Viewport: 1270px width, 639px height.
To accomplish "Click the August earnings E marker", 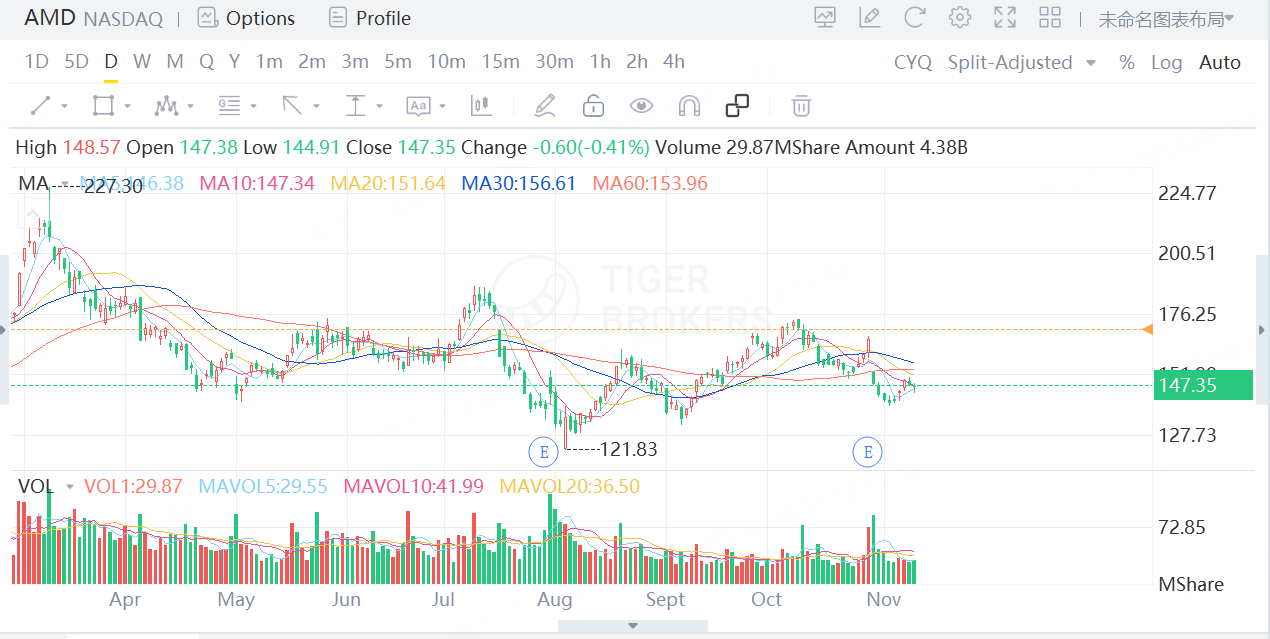I will tap(543, 452).
